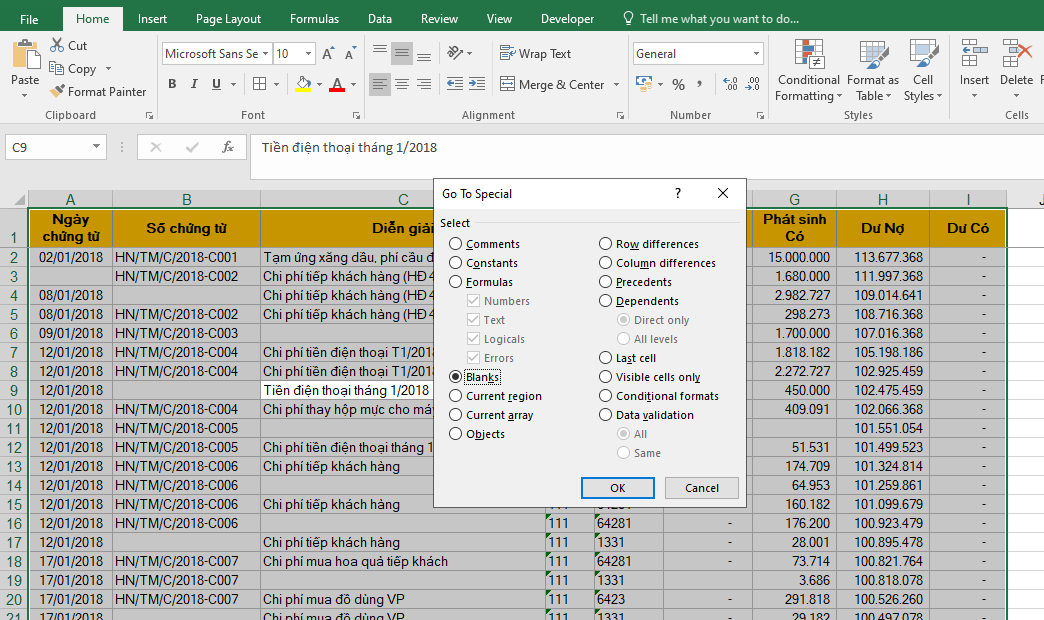Click the Format Painter brush icon
This screenshot has height=620, width=1044.
(57, 92)
